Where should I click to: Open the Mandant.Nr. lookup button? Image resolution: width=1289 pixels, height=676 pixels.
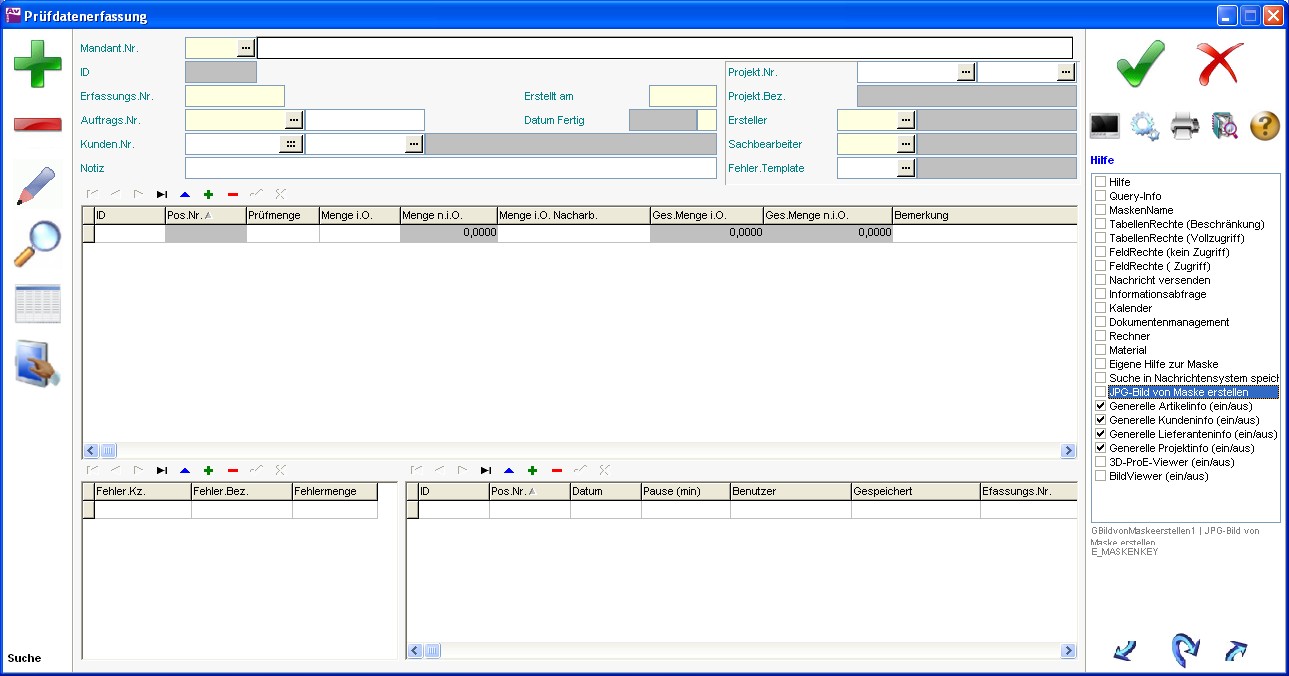246,47
